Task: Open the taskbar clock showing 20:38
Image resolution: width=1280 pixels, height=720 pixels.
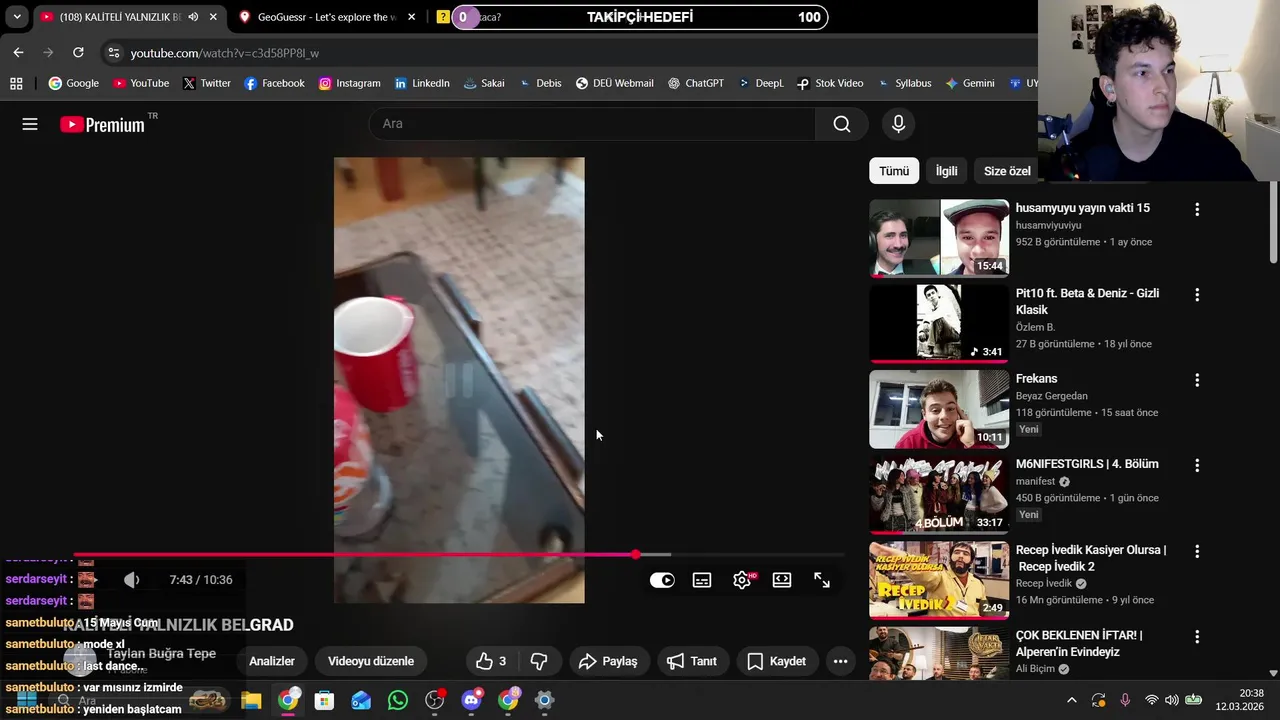Action: (1239, 700)
